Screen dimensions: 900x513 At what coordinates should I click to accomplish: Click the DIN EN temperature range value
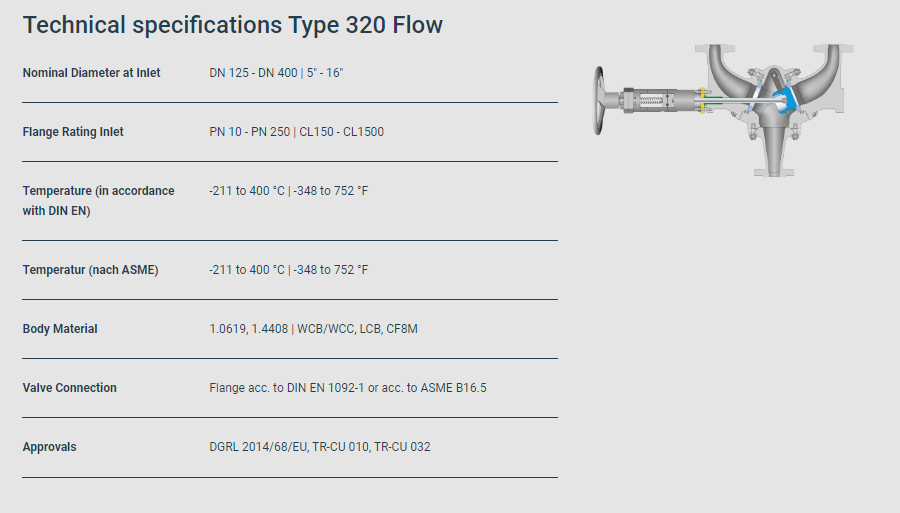[288, 191]
